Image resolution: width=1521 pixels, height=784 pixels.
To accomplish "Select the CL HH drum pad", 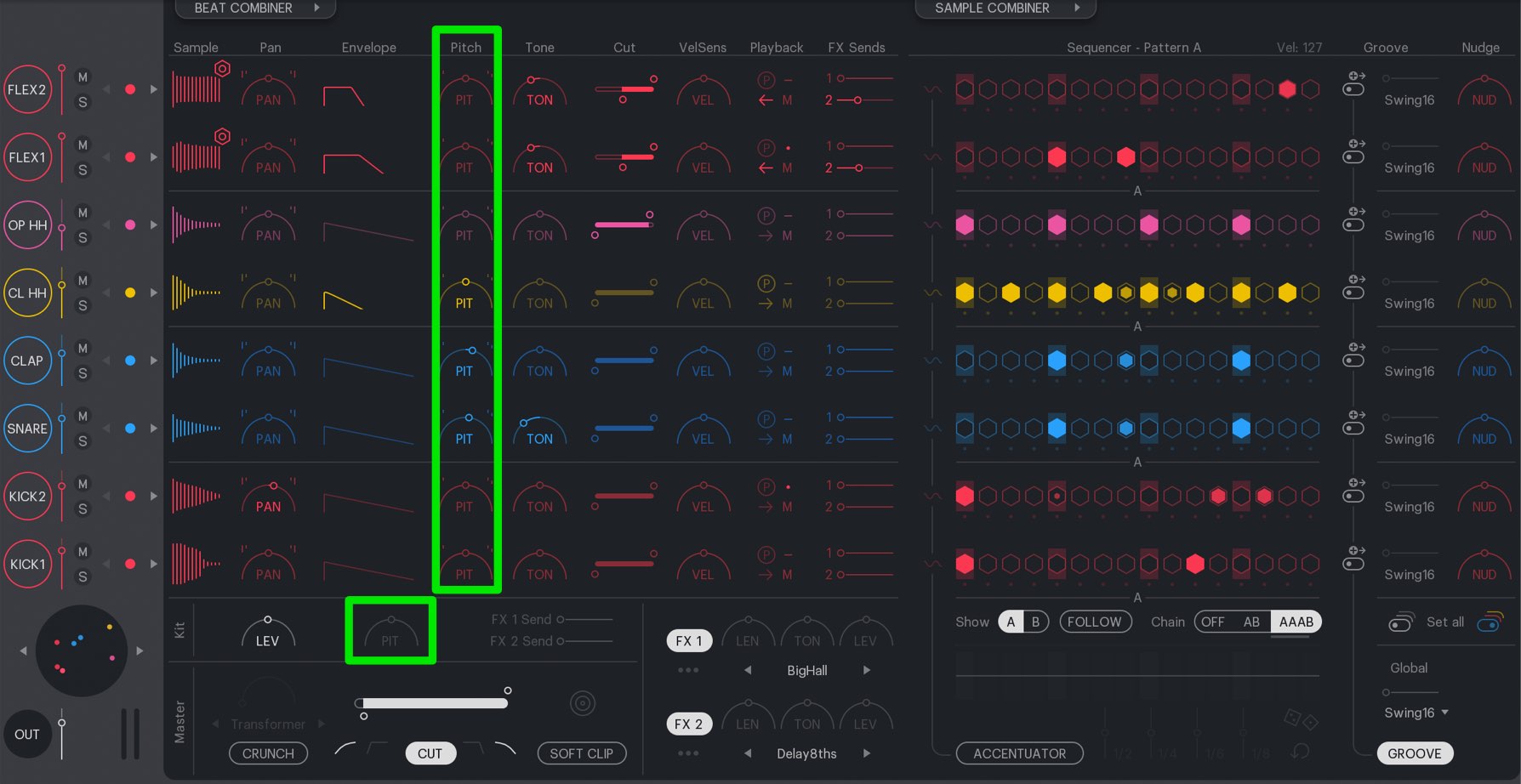I will click(27, 293).
